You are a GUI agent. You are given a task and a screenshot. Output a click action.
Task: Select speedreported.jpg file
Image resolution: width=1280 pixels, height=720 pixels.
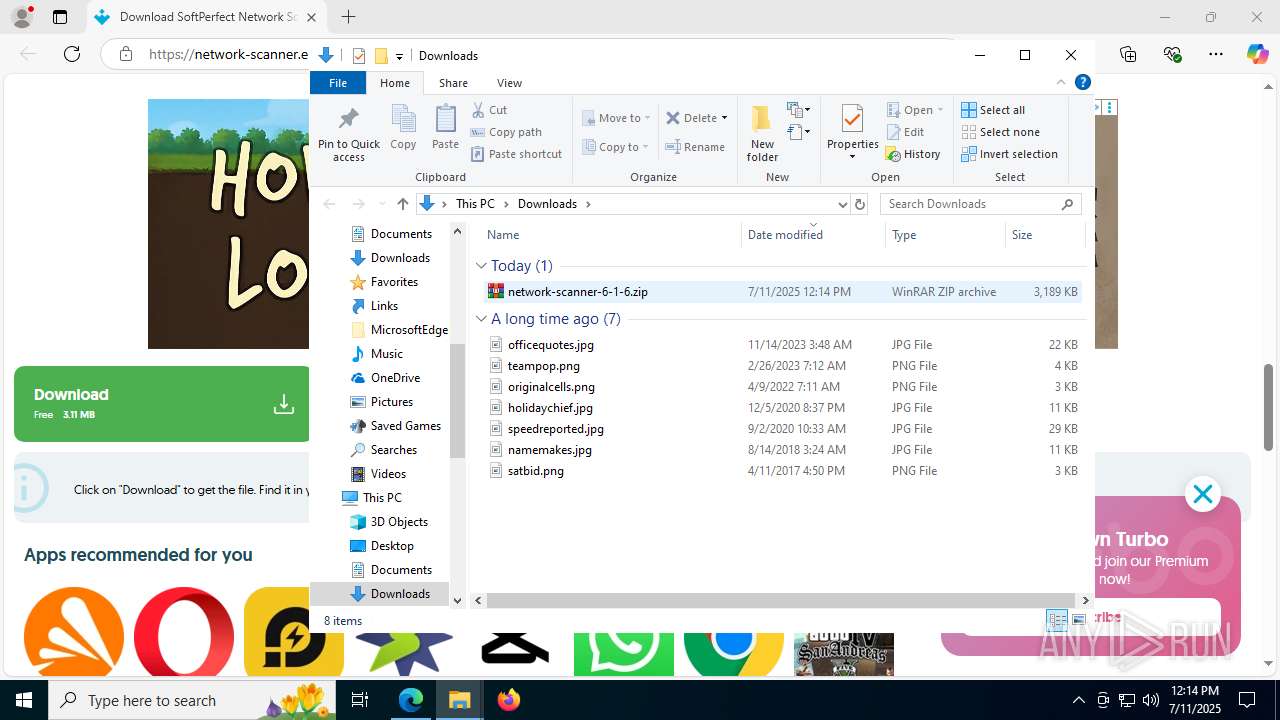point(782,429)
